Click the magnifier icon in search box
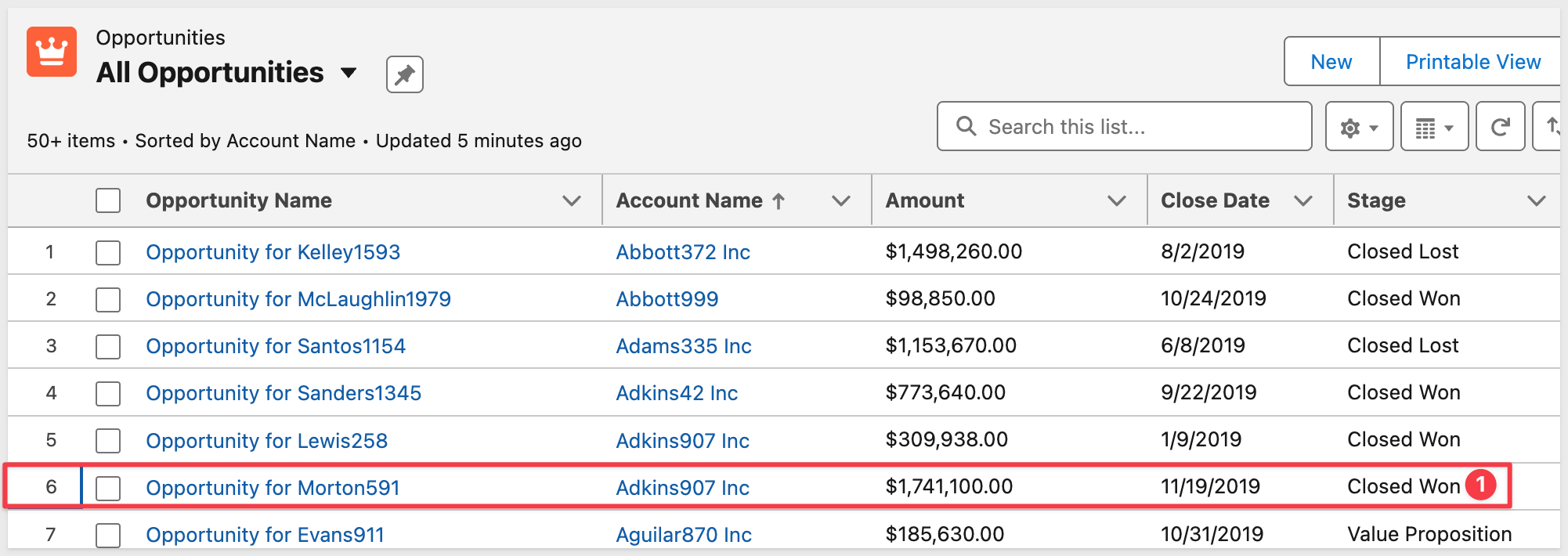Image resolution: width=1568 pixels, height=556 pixels. pos(966,126)
